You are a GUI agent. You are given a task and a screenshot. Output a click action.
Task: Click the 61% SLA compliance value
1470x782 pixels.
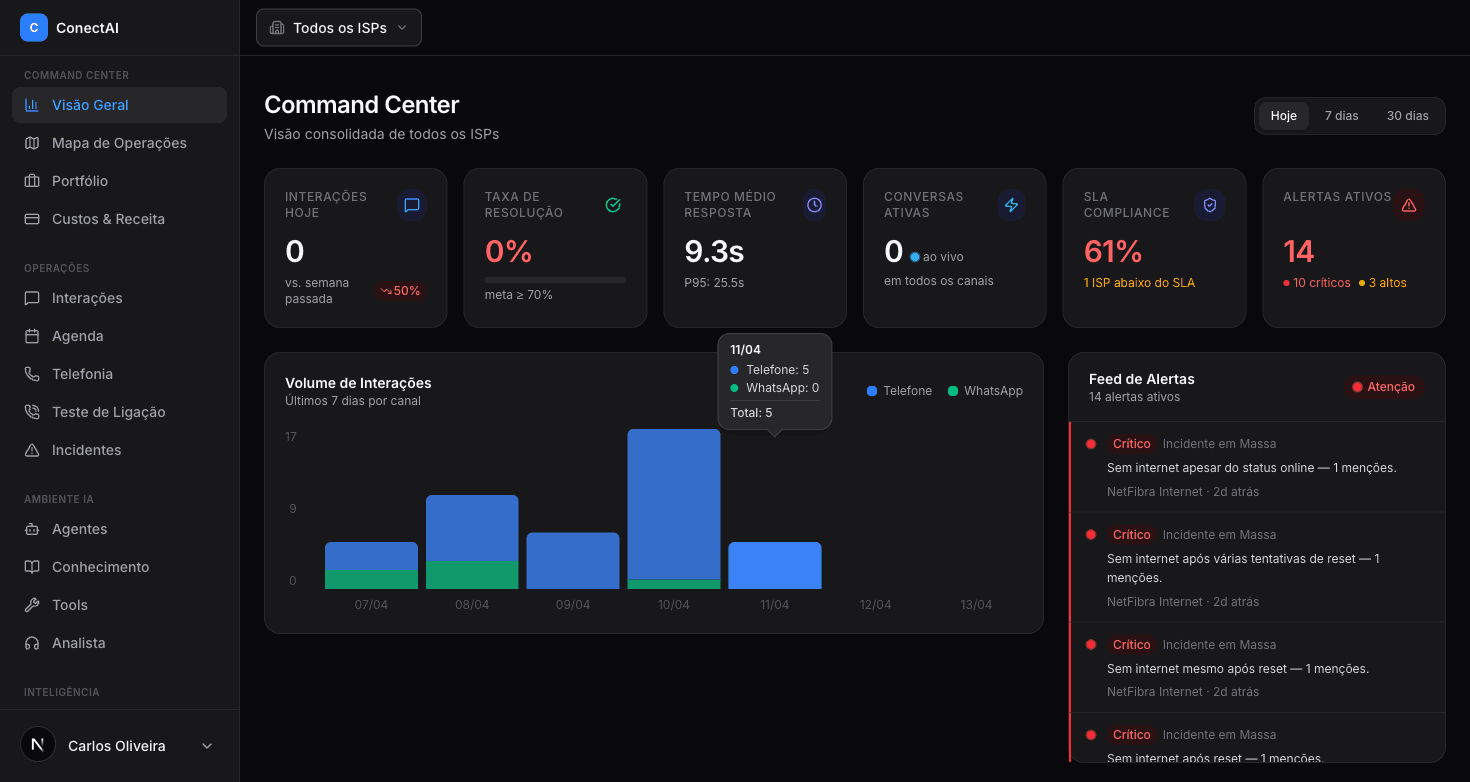[x=1113, y=251]
